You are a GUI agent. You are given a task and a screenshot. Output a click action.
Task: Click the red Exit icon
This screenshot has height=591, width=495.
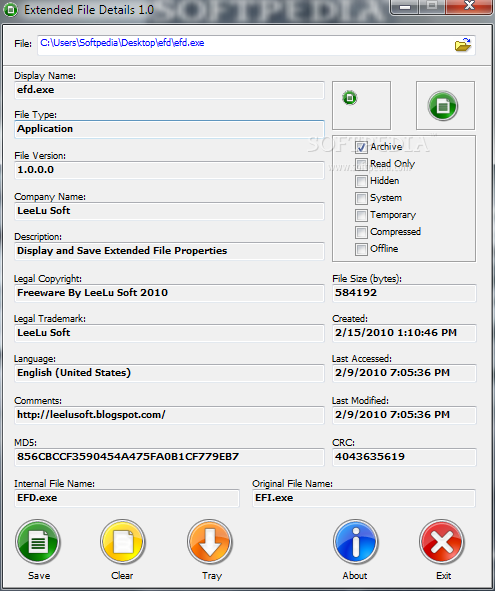[x=442, y=542]
